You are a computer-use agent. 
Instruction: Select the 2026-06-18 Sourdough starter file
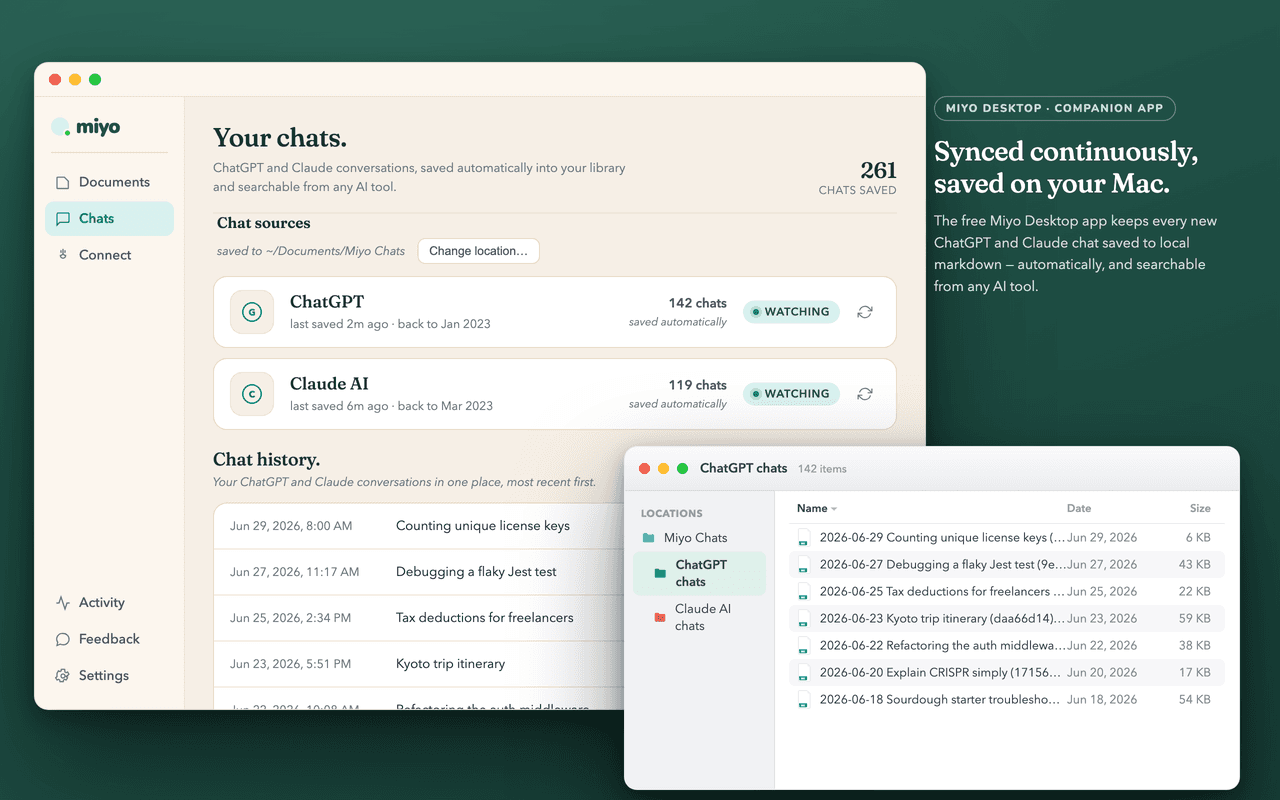[x=1005, y=700]
